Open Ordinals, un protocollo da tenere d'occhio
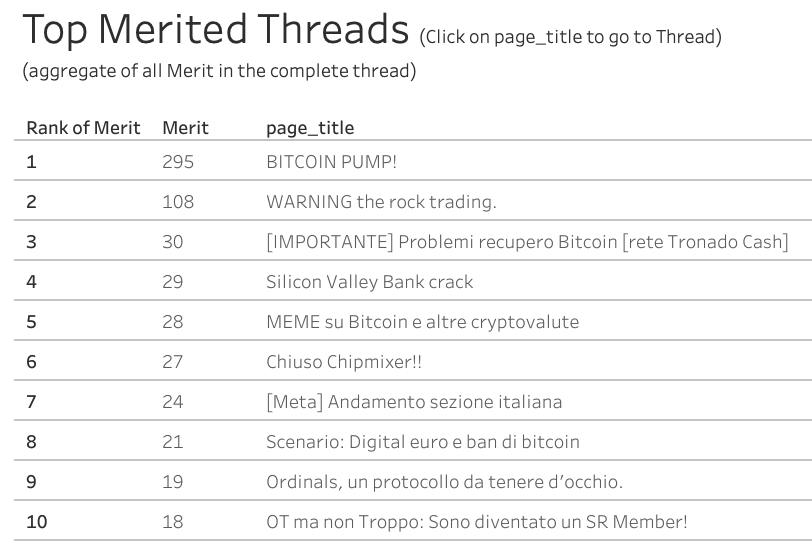Screen dimensions: 812x542 (444, 482)
